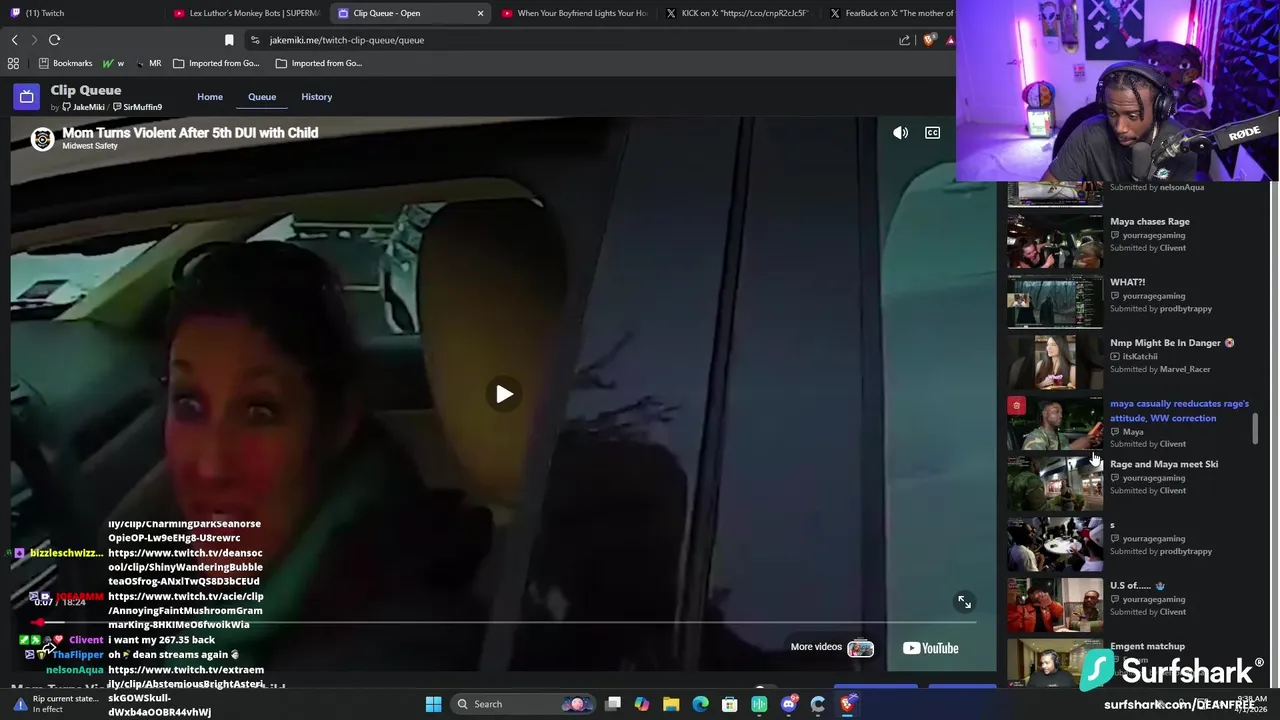Share this page icon
Viewport: 1280px width, 720px height.
click(x=904, y=40)
